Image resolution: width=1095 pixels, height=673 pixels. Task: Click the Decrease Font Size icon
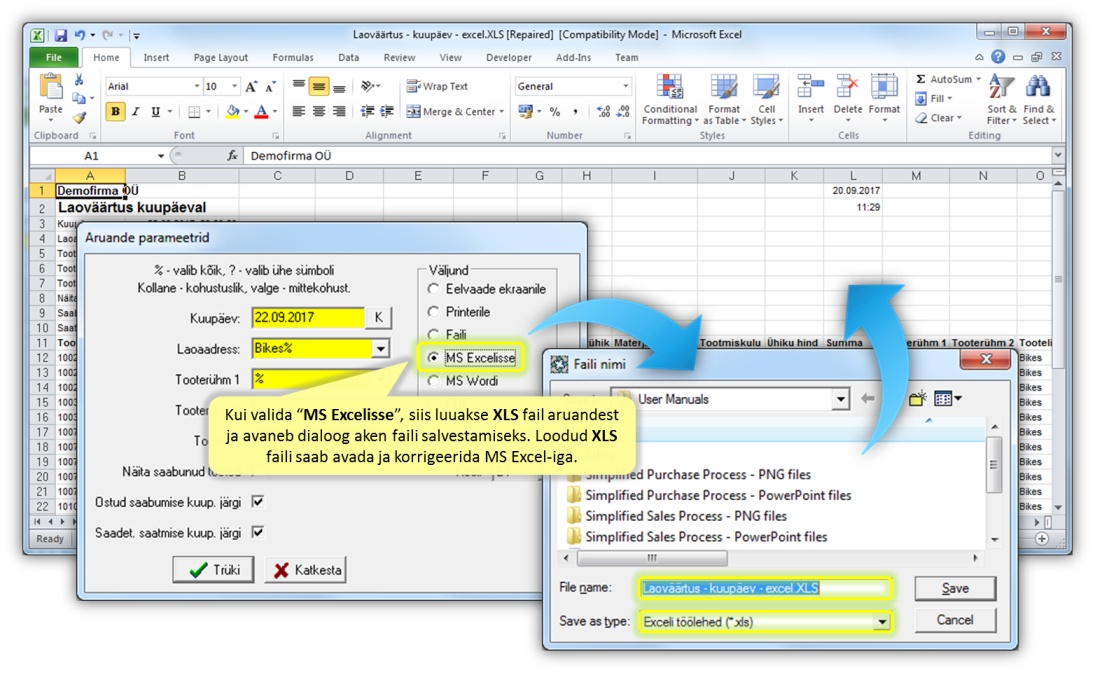point(271,87)
